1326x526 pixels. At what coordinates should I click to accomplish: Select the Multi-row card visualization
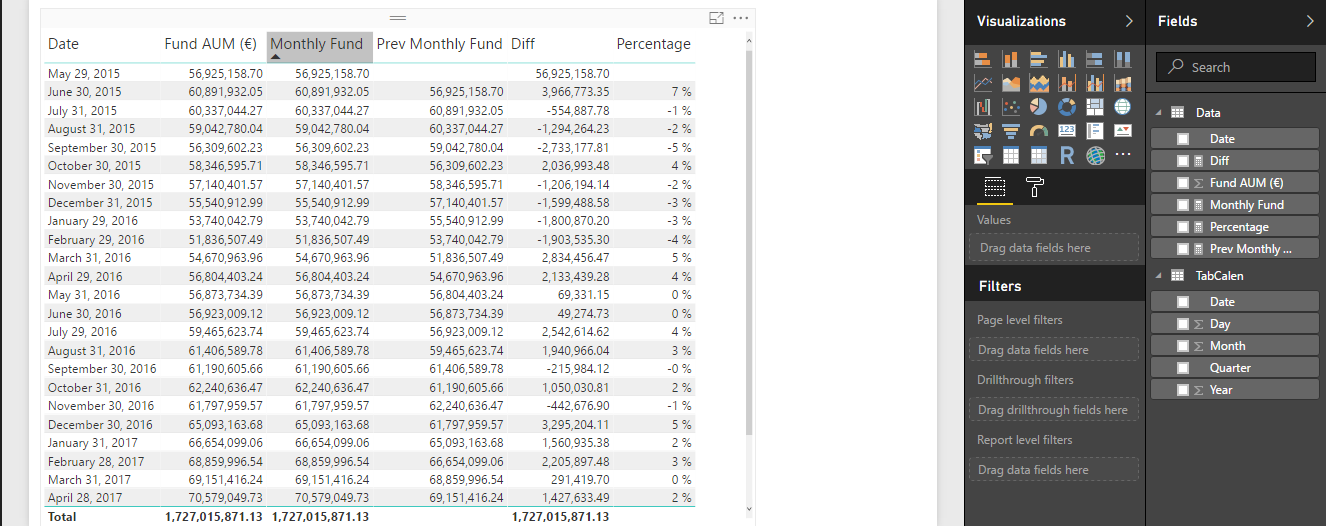coord(1095,131)
